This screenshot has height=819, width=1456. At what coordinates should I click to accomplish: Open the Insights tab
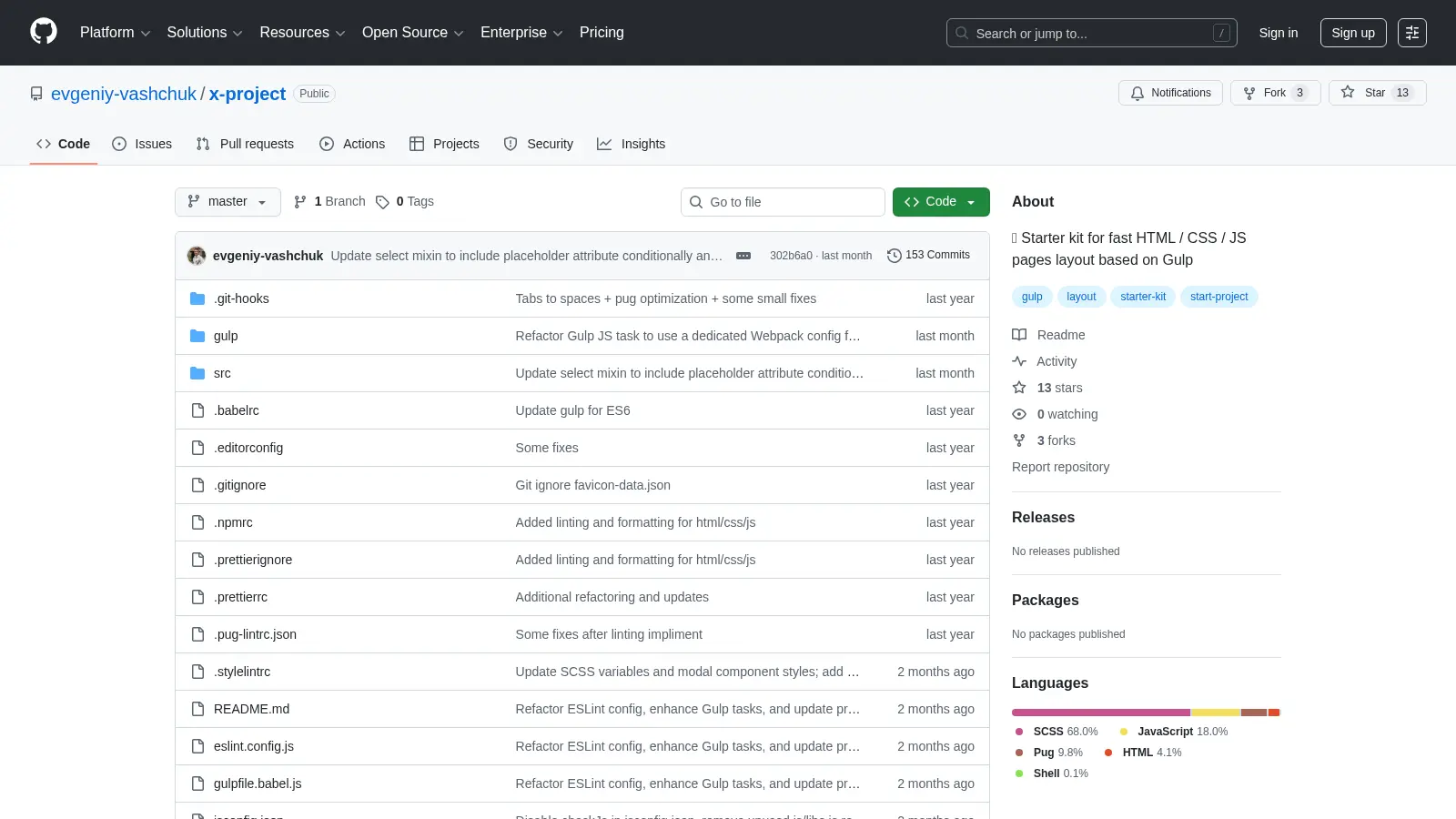coord(632,144)
